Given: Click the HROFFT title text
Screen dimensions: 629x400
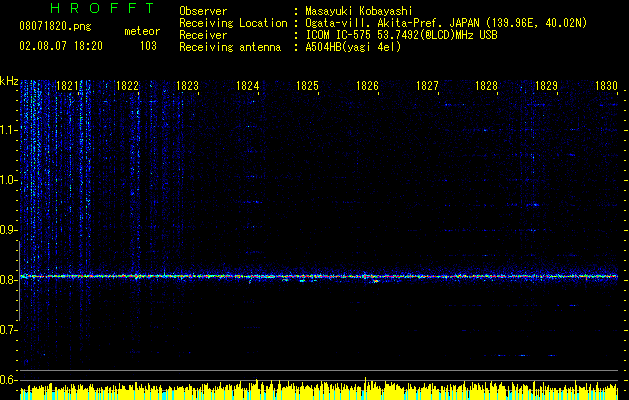Looking at the screenshot, I should tap(102, 8).
